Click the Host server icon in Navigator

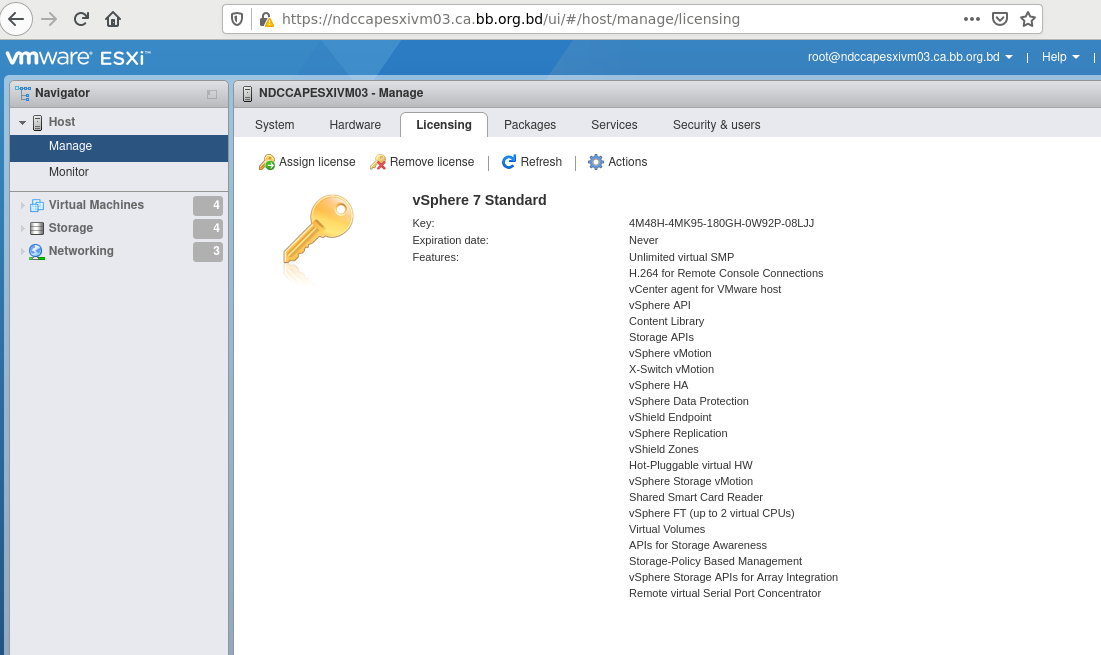[38, 122]
